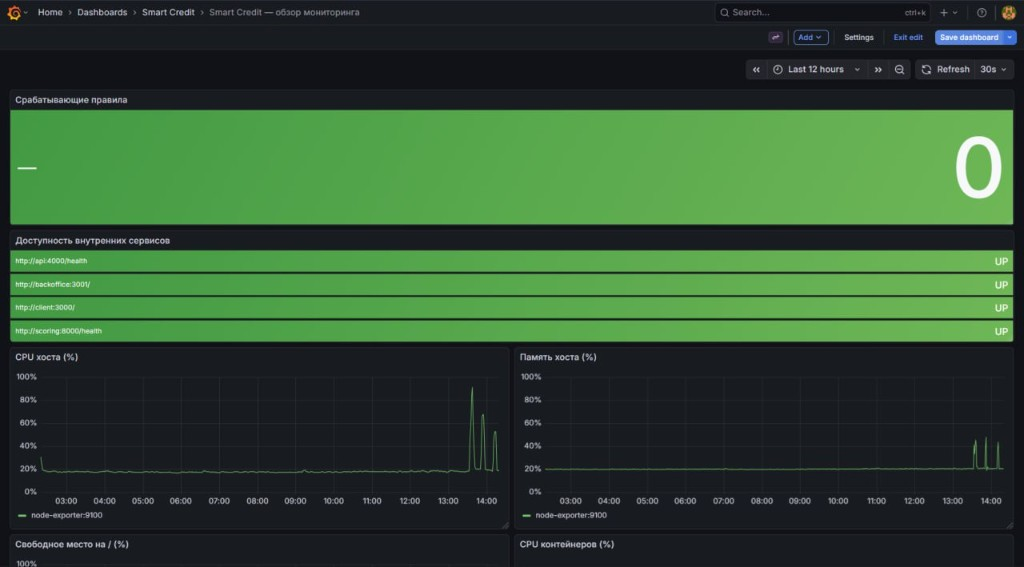The height and width of the screenshot is (567, 1024).
Task: Shift time range backward with double-left arrows
Action: click(756, 69)
